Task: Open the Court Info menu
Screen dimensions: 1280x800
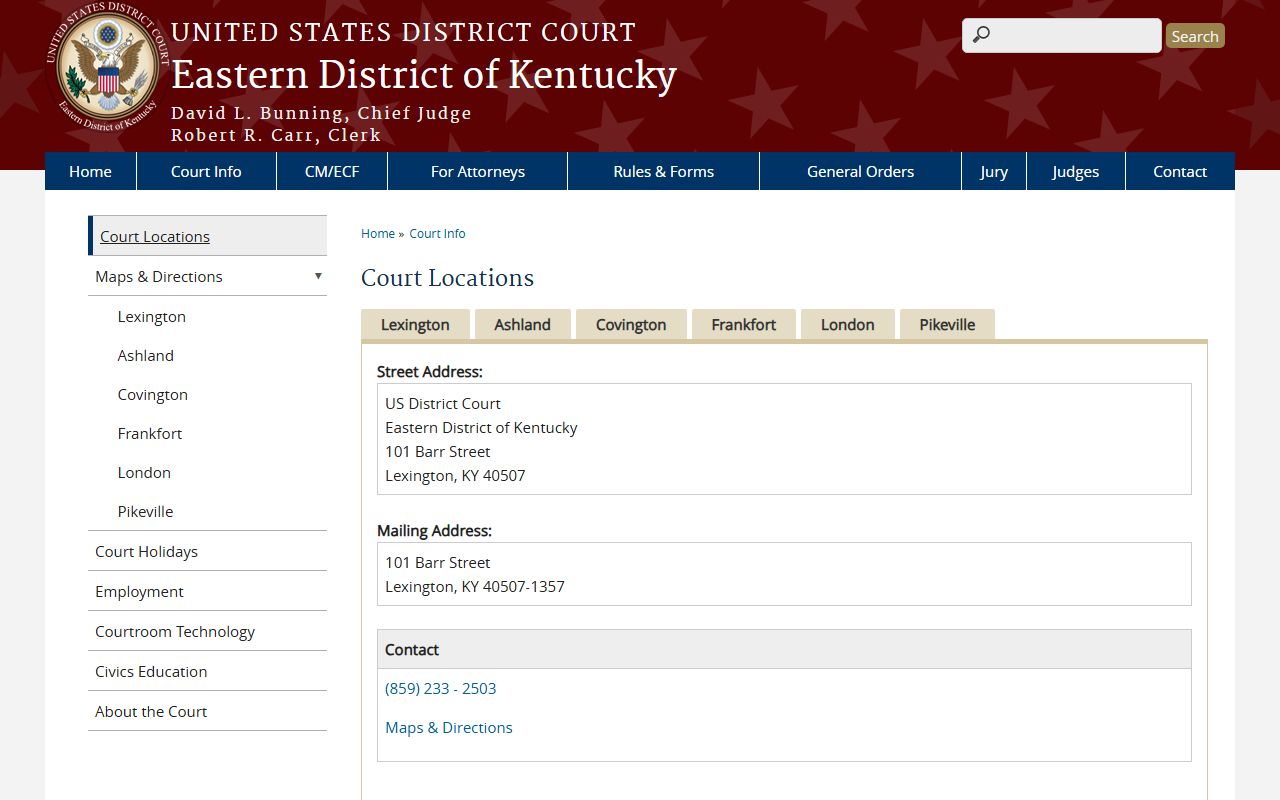Action: point(206,171)
